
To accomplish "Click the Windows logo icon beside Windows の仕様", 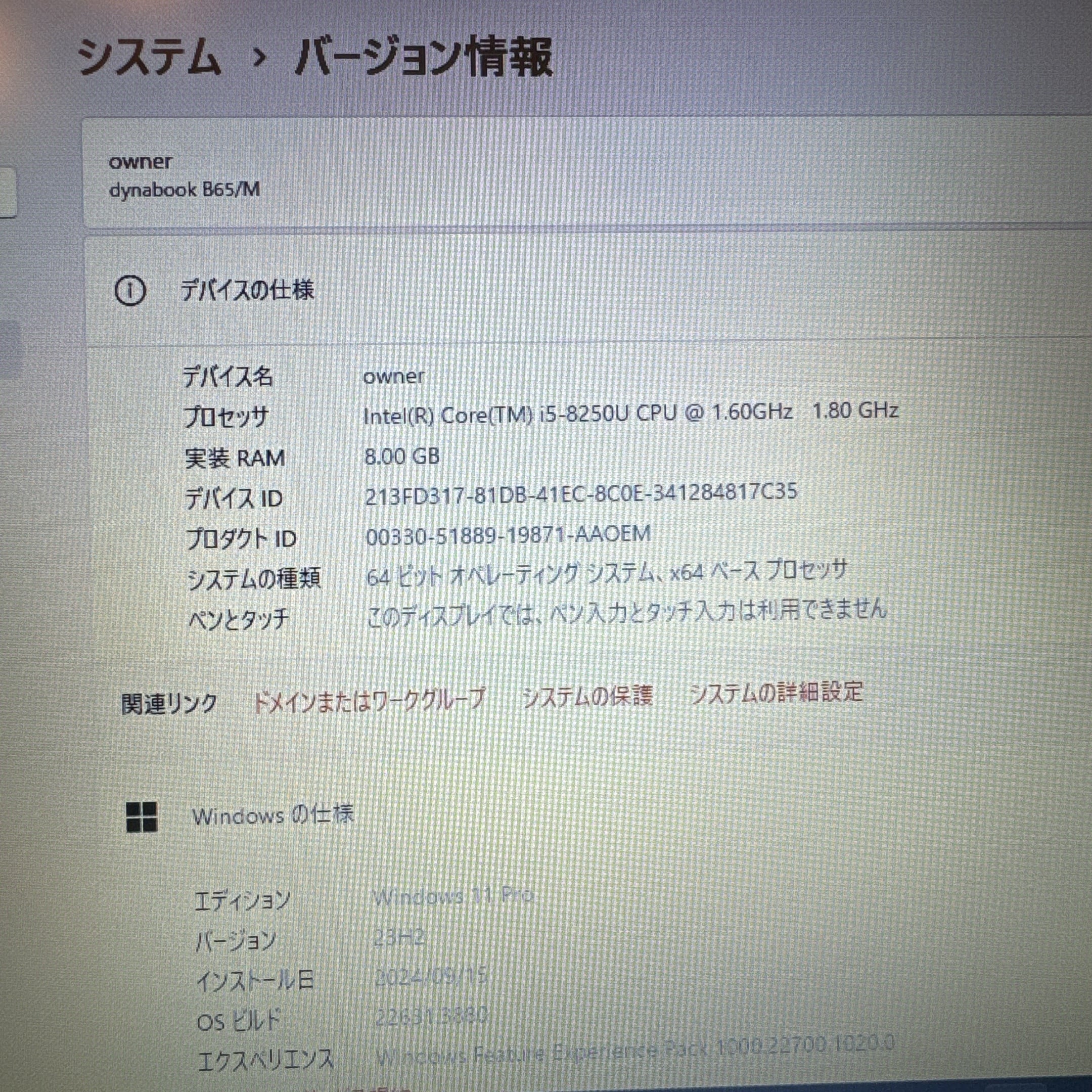I will (x=142, y=817).
